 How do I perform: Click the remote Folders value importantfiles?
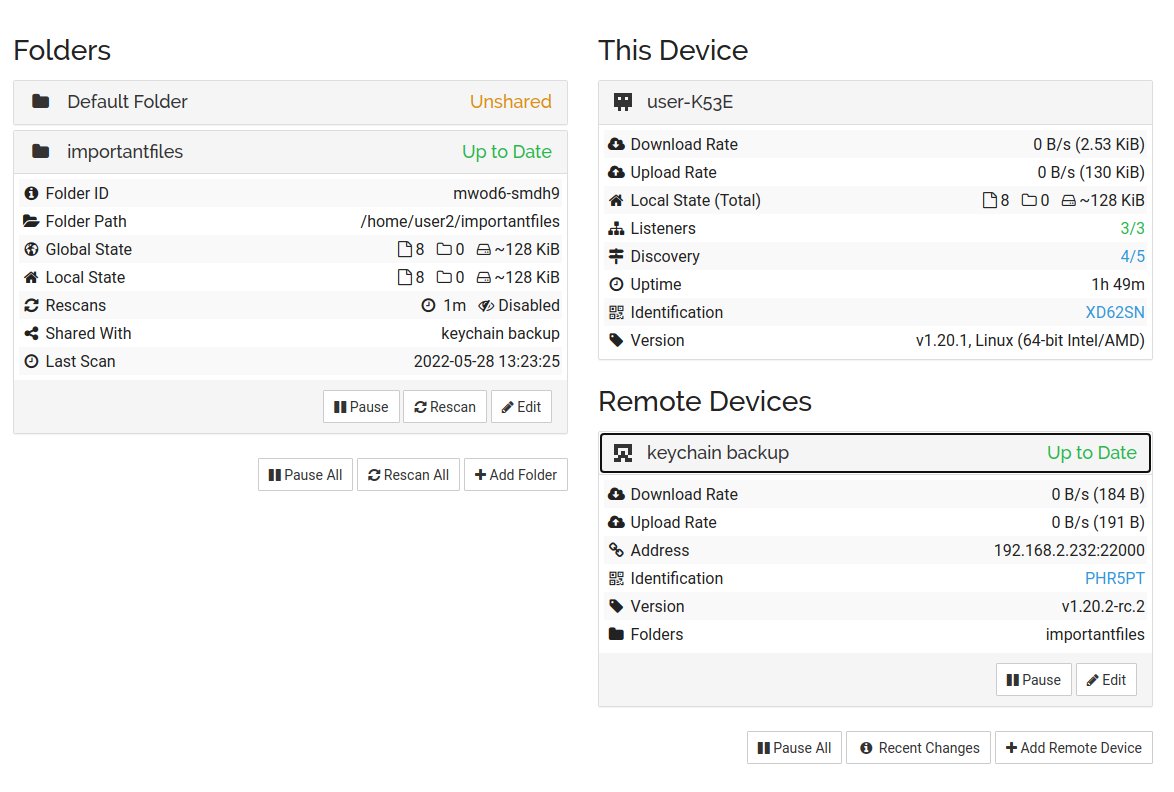[1095, 634]
